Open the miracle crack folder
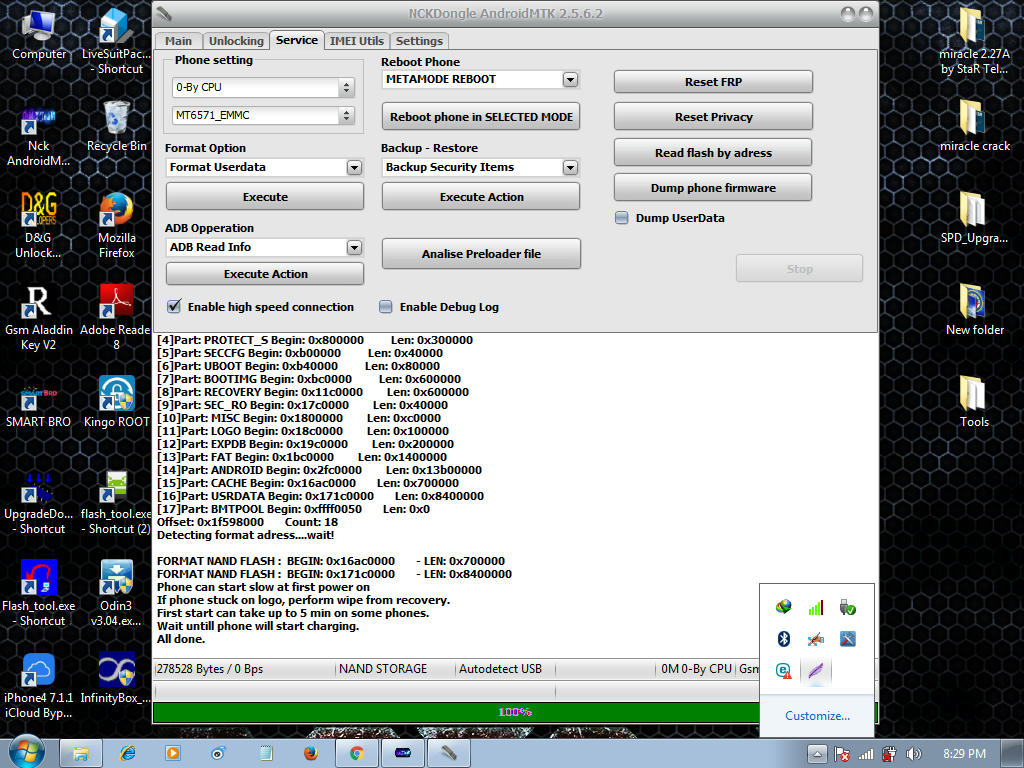This screenshot has height=768, width=1024. tap(974, 127)
